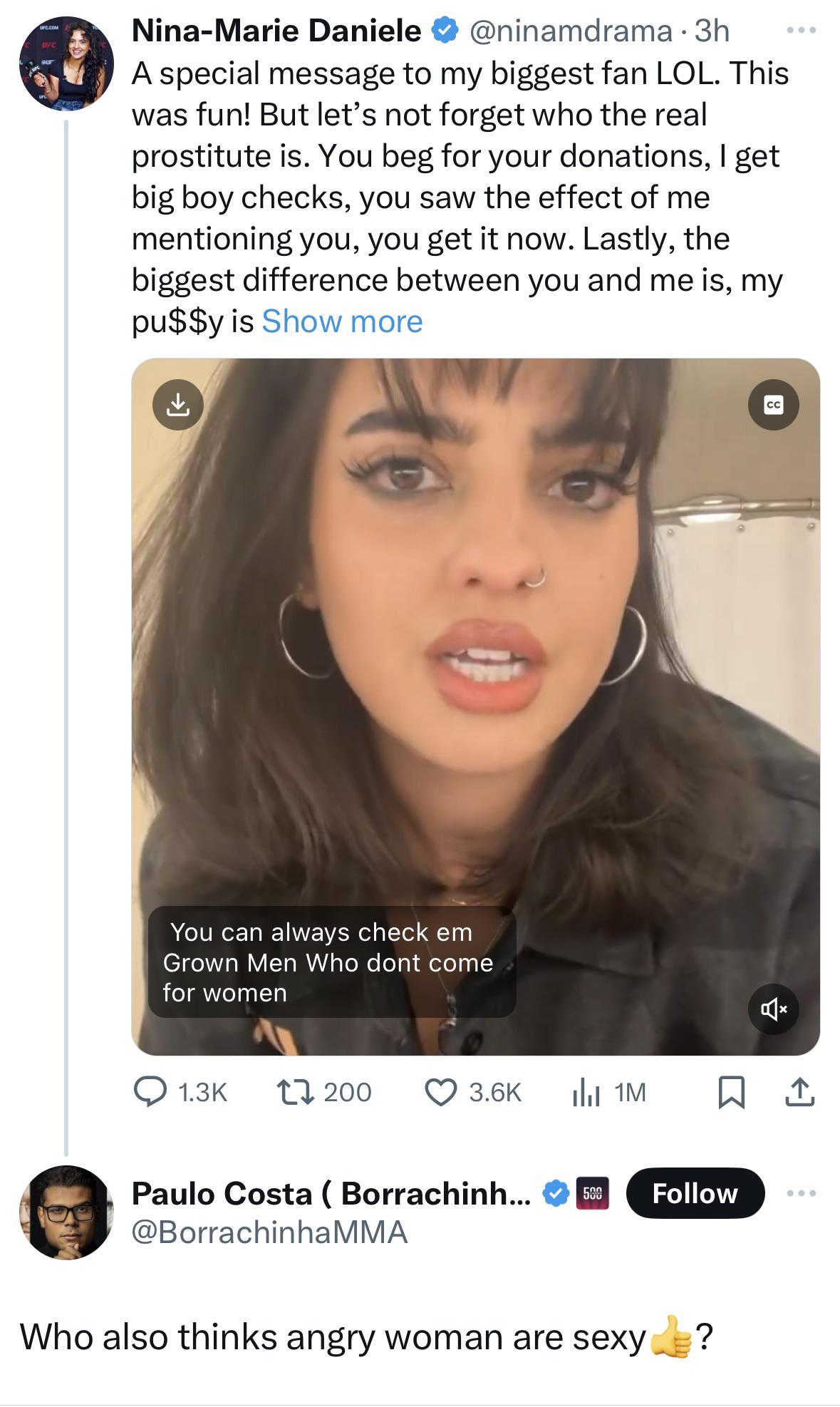Expand the tweet with Show more
Screen dimensions: 840x1407
(342, 321)
